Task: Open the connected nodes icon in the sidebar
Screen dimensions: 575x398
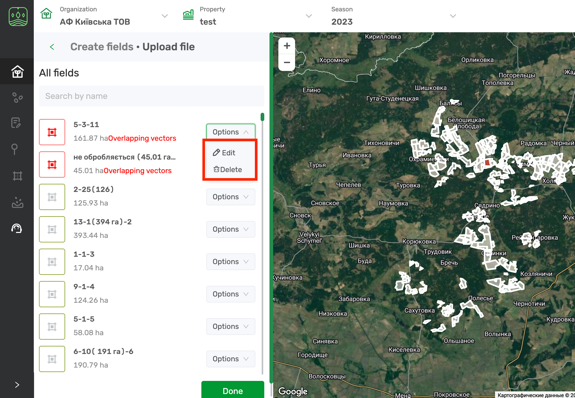Action: tap(17, 98)
